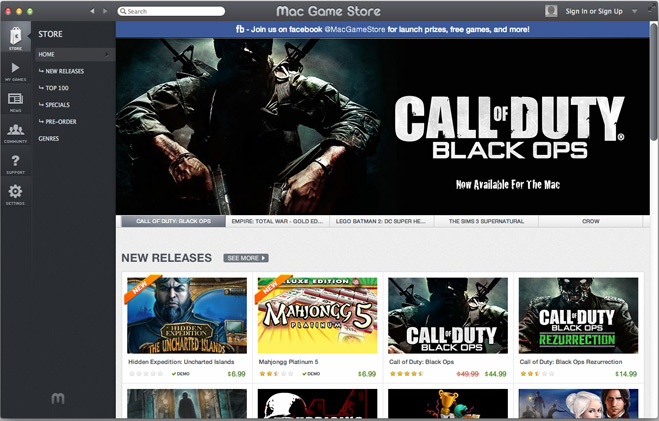Click the user avatar icon
Screen dimensions: 659x421
tap(551, 11)
